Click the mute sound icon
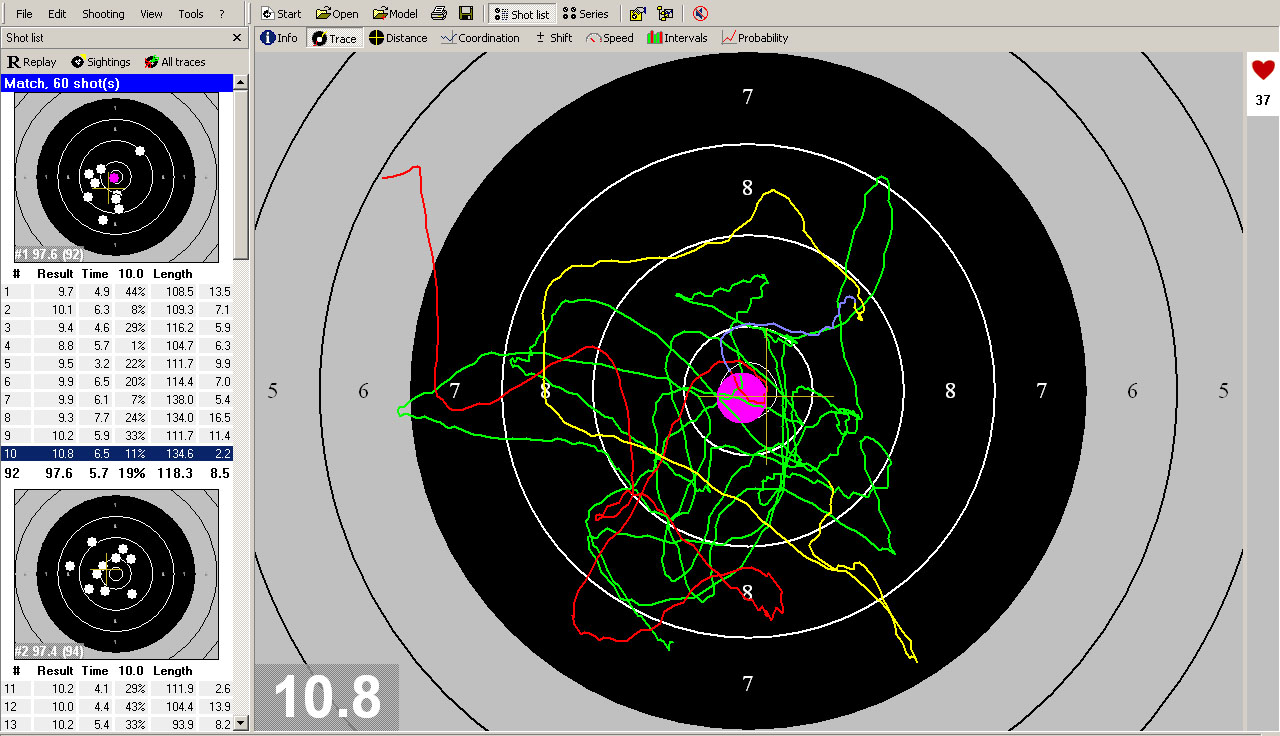The height and width of the screenshot is (736, 1280). pyautogui.click(x=700, y=14)
